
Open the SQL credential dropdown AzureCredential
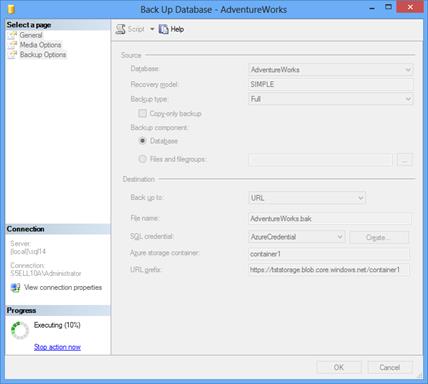coord(296,237)
